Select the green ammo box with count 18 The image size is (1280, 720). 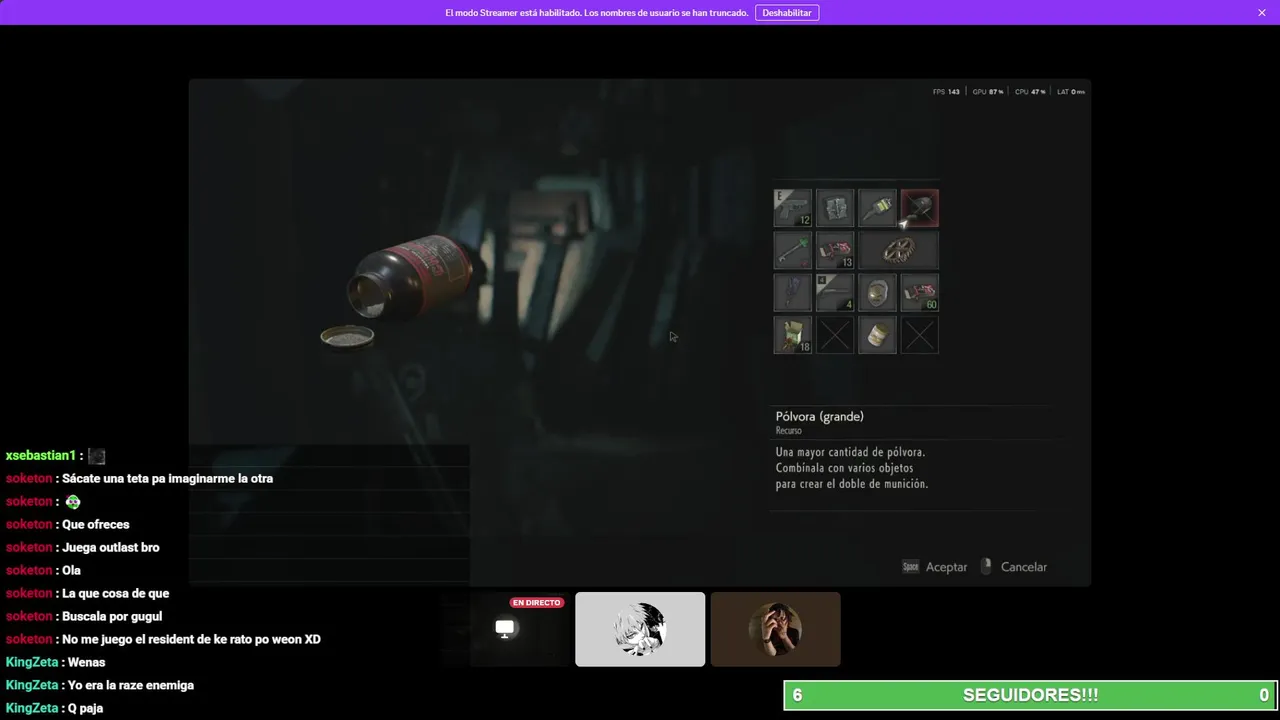(x=793, y=335)
